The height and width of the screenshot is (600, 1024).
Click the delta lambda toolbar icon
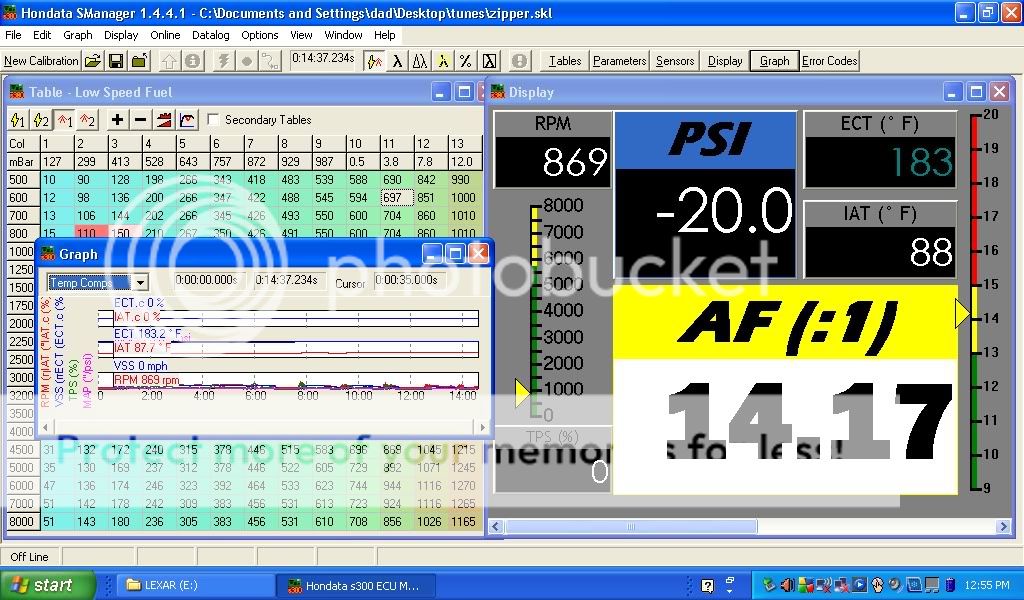click(420, 61)
